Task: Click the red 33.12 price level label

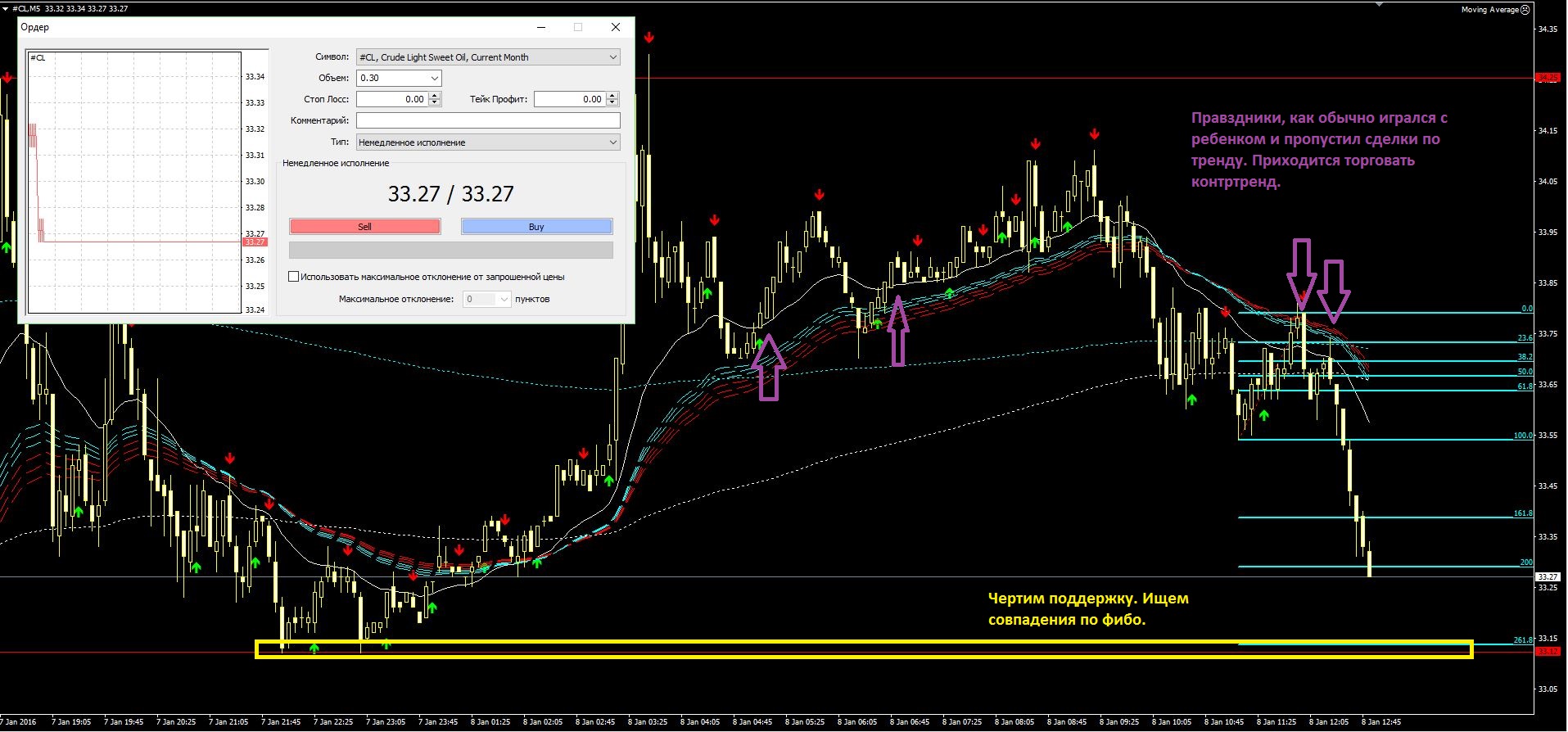Action: pos(1548,652)
